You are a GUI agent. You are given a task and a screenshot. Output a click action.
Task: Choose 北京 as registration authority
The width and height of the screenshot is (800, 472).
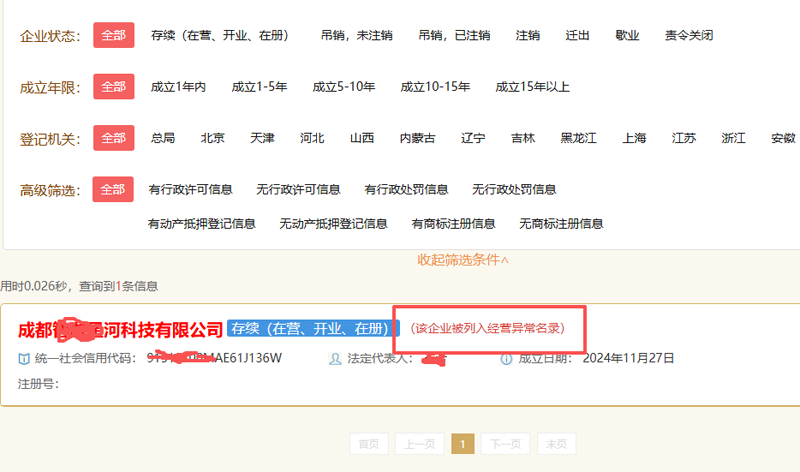[213, 138]
